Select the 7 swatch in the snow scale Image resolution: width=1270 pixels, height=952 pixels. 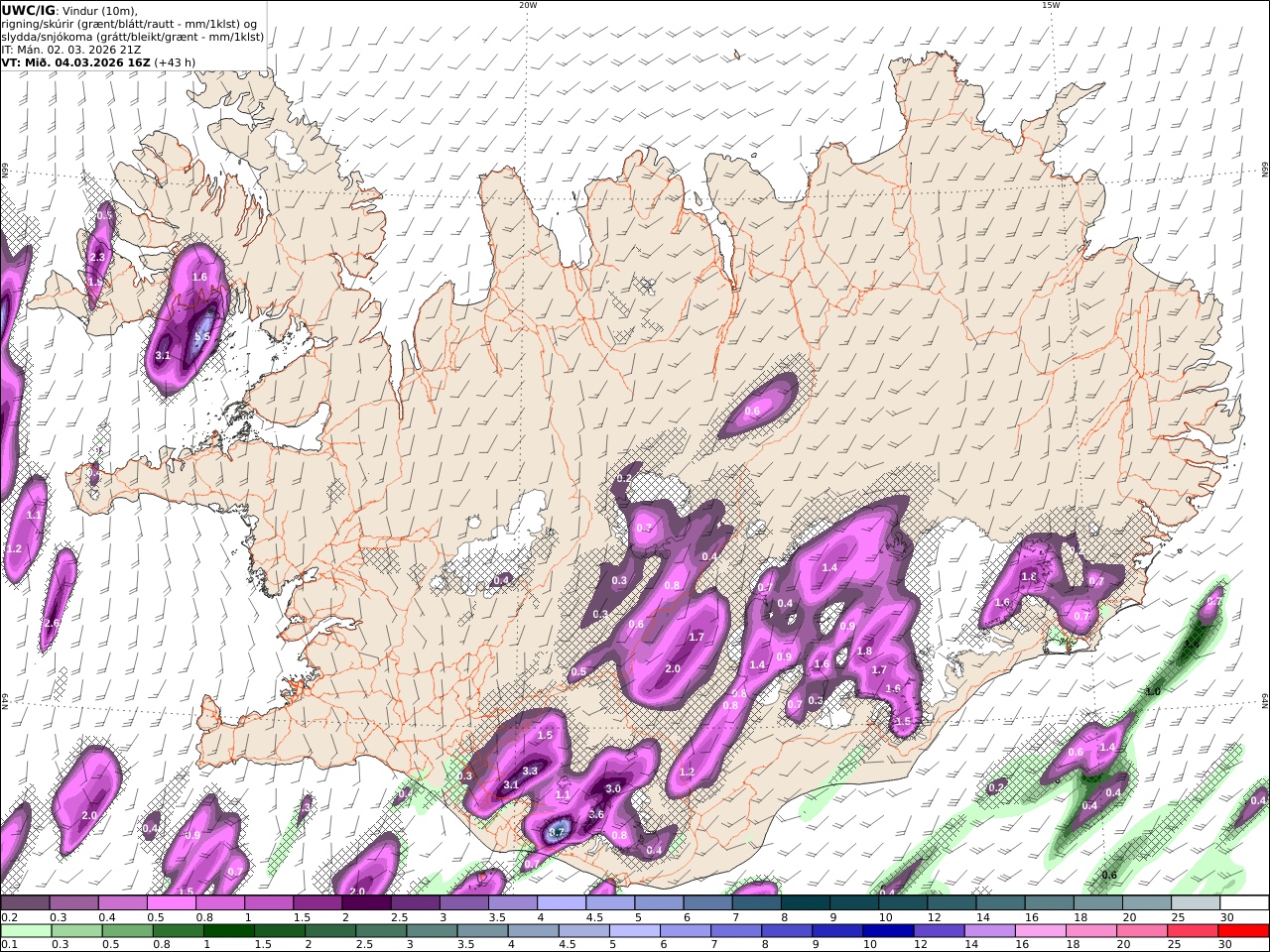(757, 903)
